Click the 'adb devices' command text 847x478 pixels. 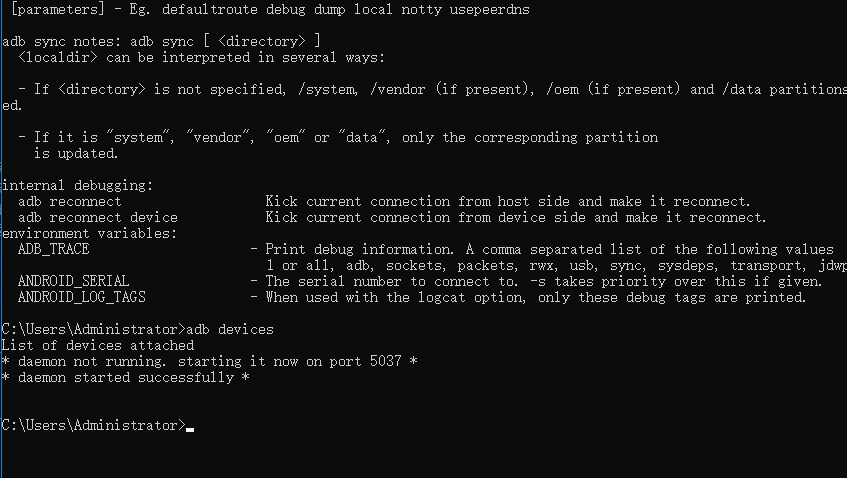(230, 329)
